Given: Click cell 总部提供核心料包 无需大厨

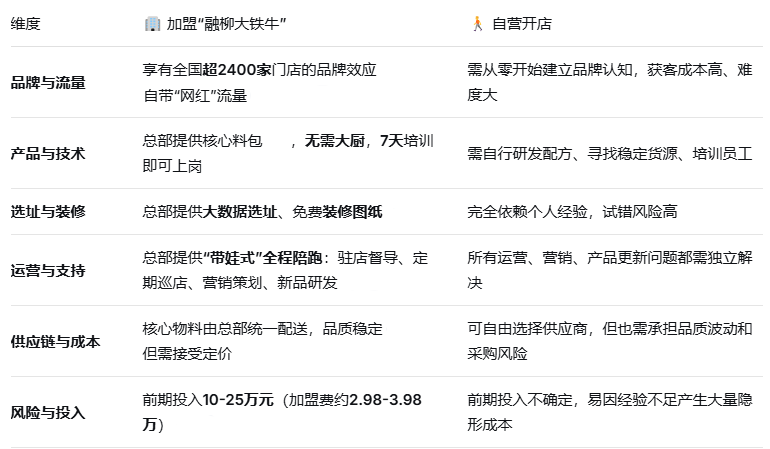Looking at the screenshot, I should 288,153.
